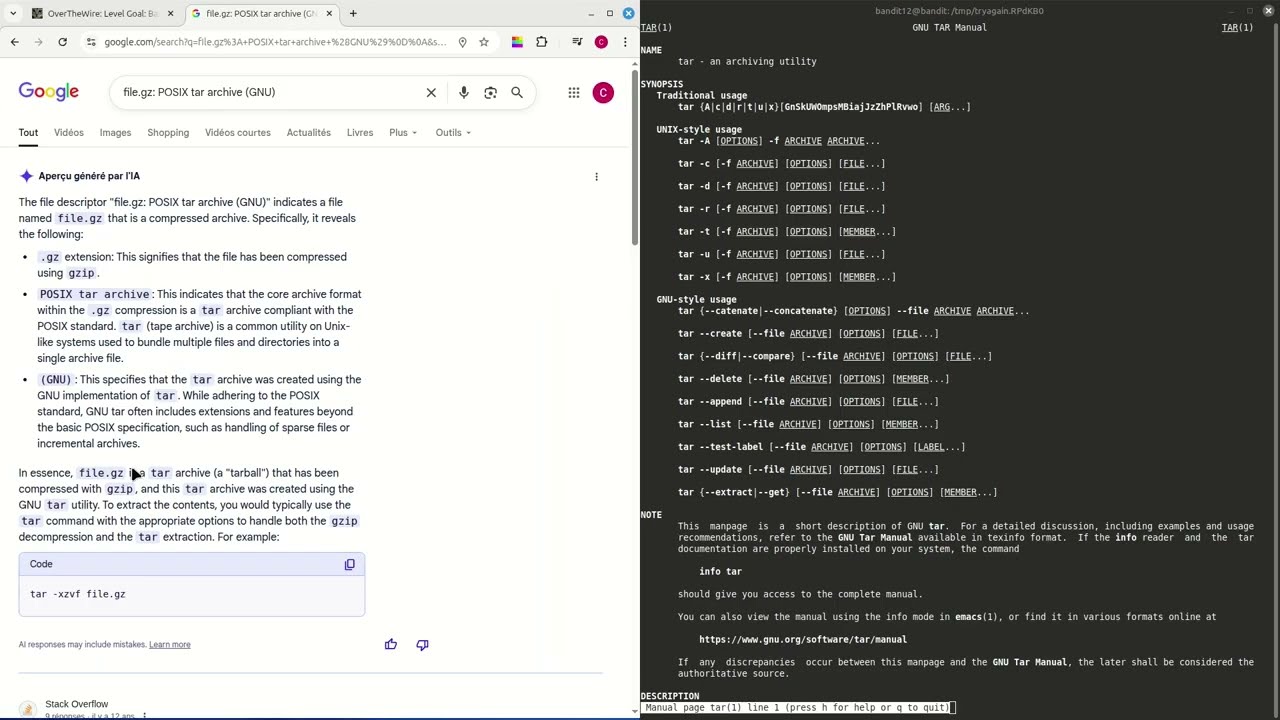The width and height of the screenshot is (1280, 720).
Task: Click into the Google search box
Action: click(x=265, y=92)
